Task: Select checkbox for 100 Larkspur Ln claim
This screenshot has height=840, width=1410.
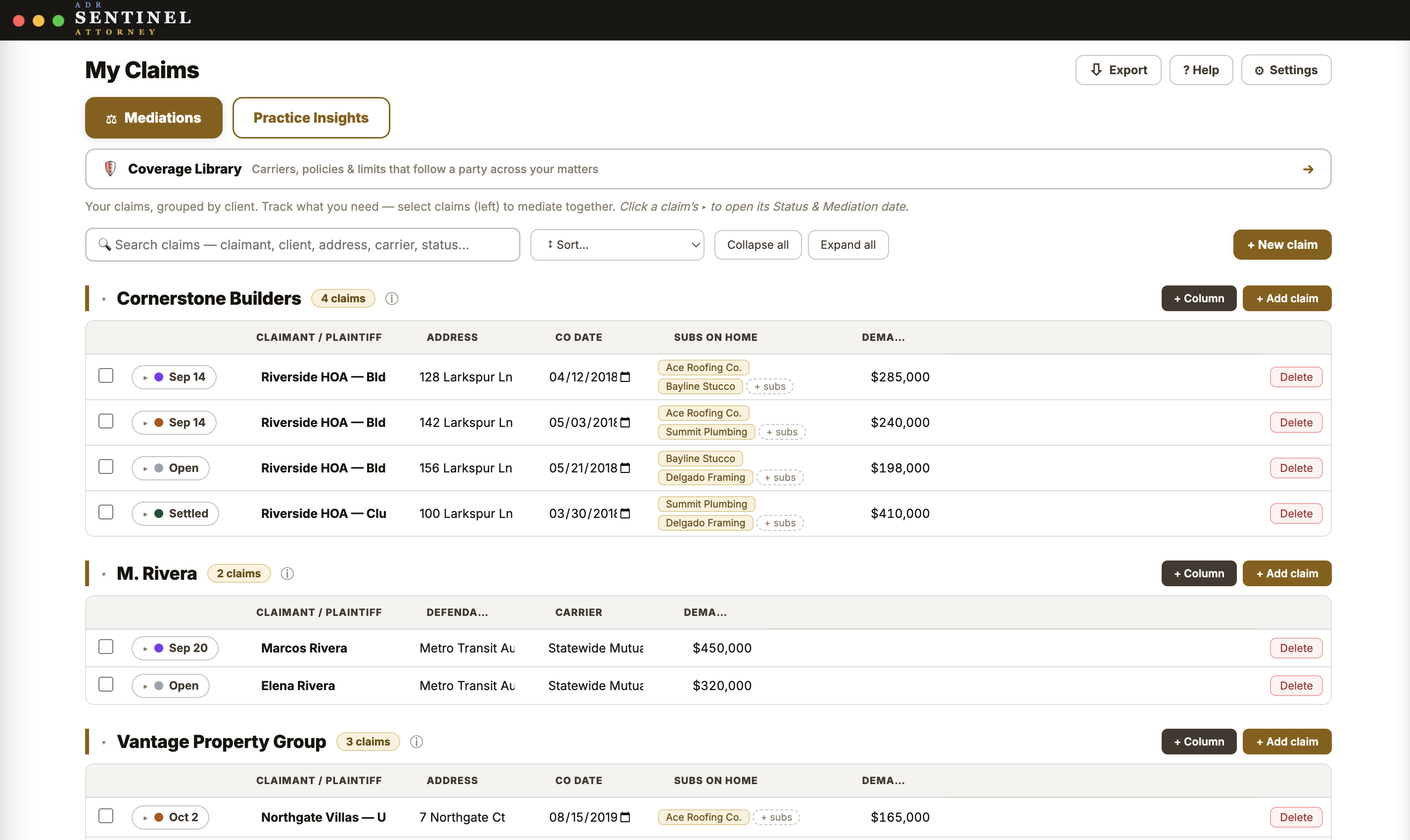Action: click(106, 513)
